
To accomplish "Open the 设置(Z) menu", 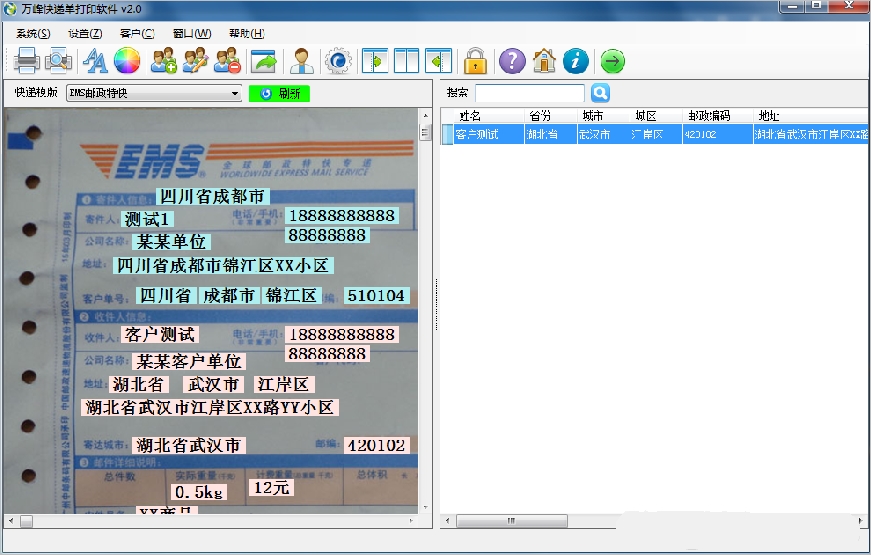I will click(85, 33).
